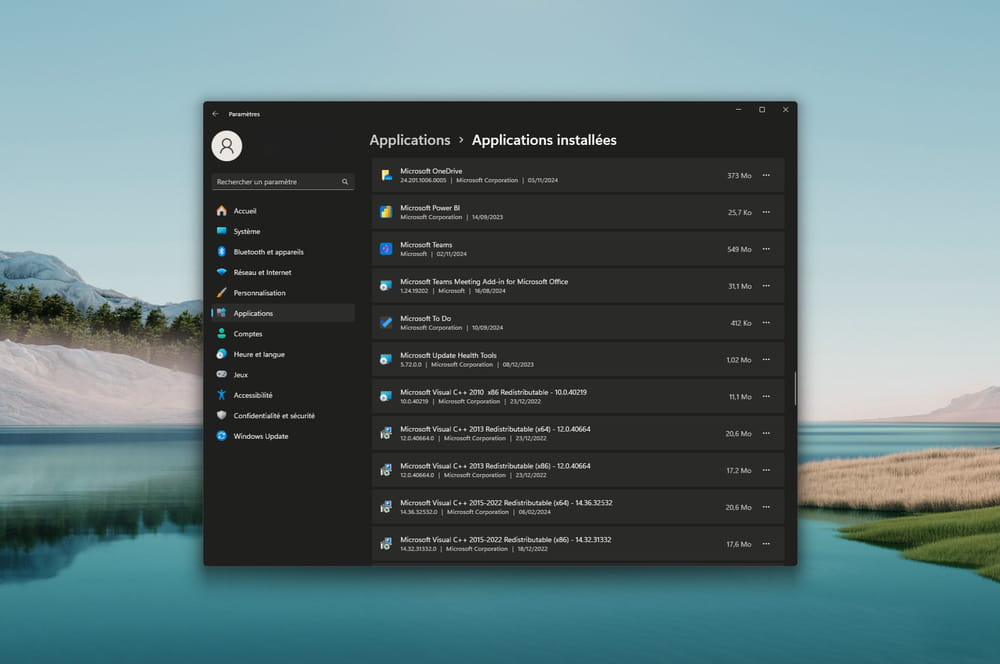1000x664 pixels.
Task: Click the Microsoft Update Health Tools name
Action: click(x=448, y=355)
